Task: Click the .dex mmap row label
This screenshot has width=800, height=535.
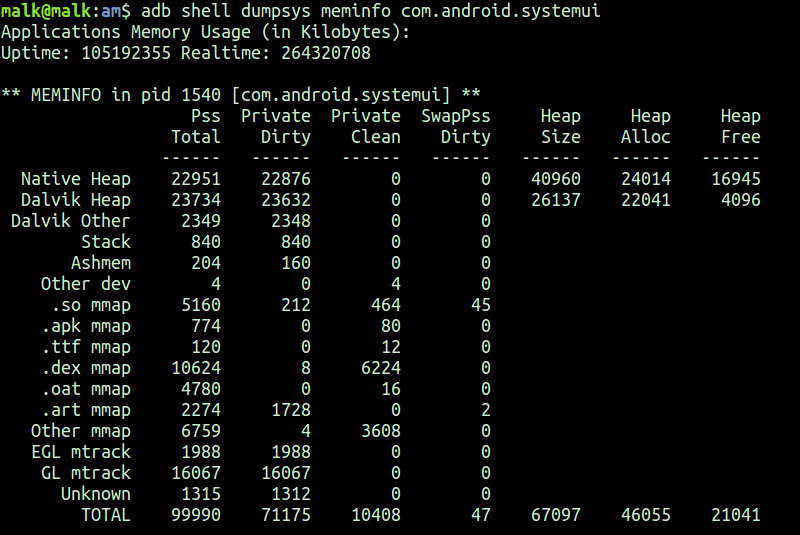Action: (86, 368)
